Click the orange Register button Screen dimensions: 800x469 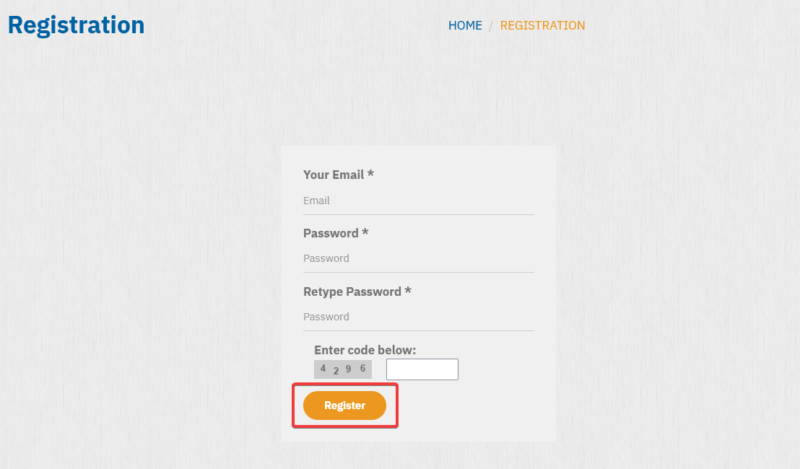coord(344,405)
